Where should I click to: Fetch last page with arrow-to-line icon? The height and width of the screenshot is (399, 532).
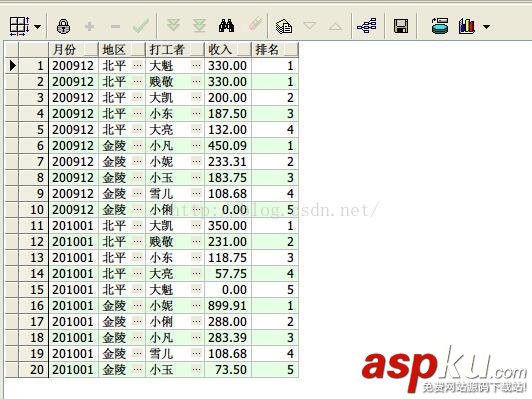point(199,26)
